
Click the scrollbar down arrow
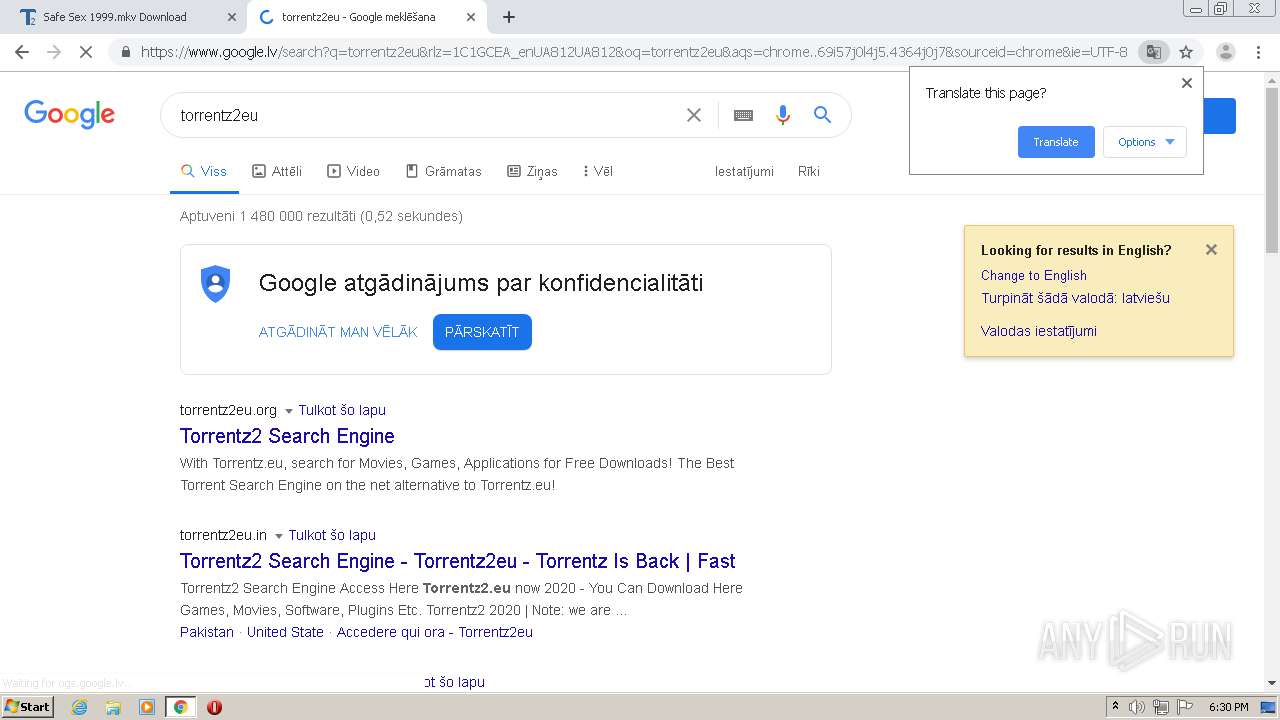(x=1272, y=683)
